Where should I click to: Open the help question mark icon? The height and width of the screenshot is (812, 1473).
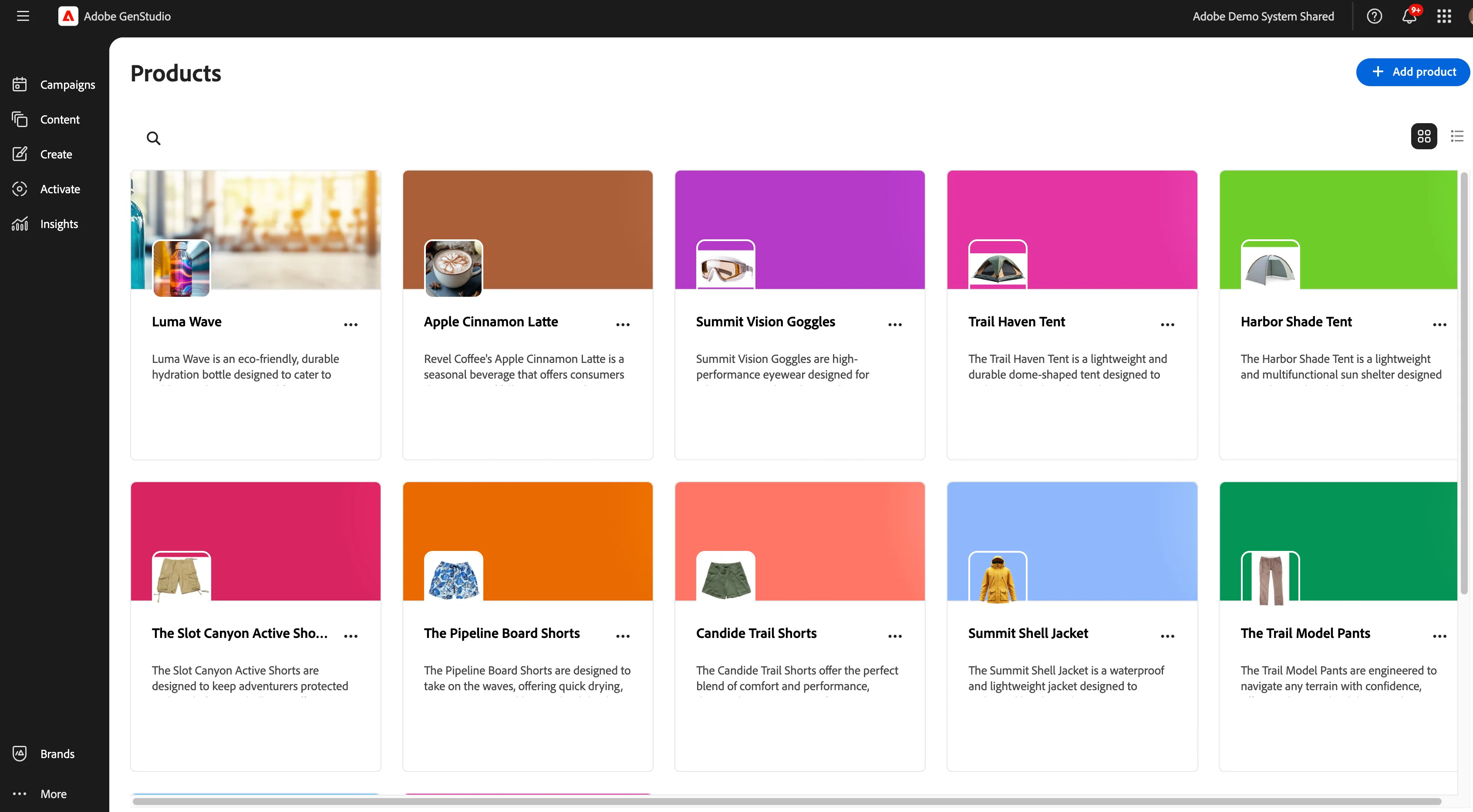pyautogui.click(x=1374, y=16)
